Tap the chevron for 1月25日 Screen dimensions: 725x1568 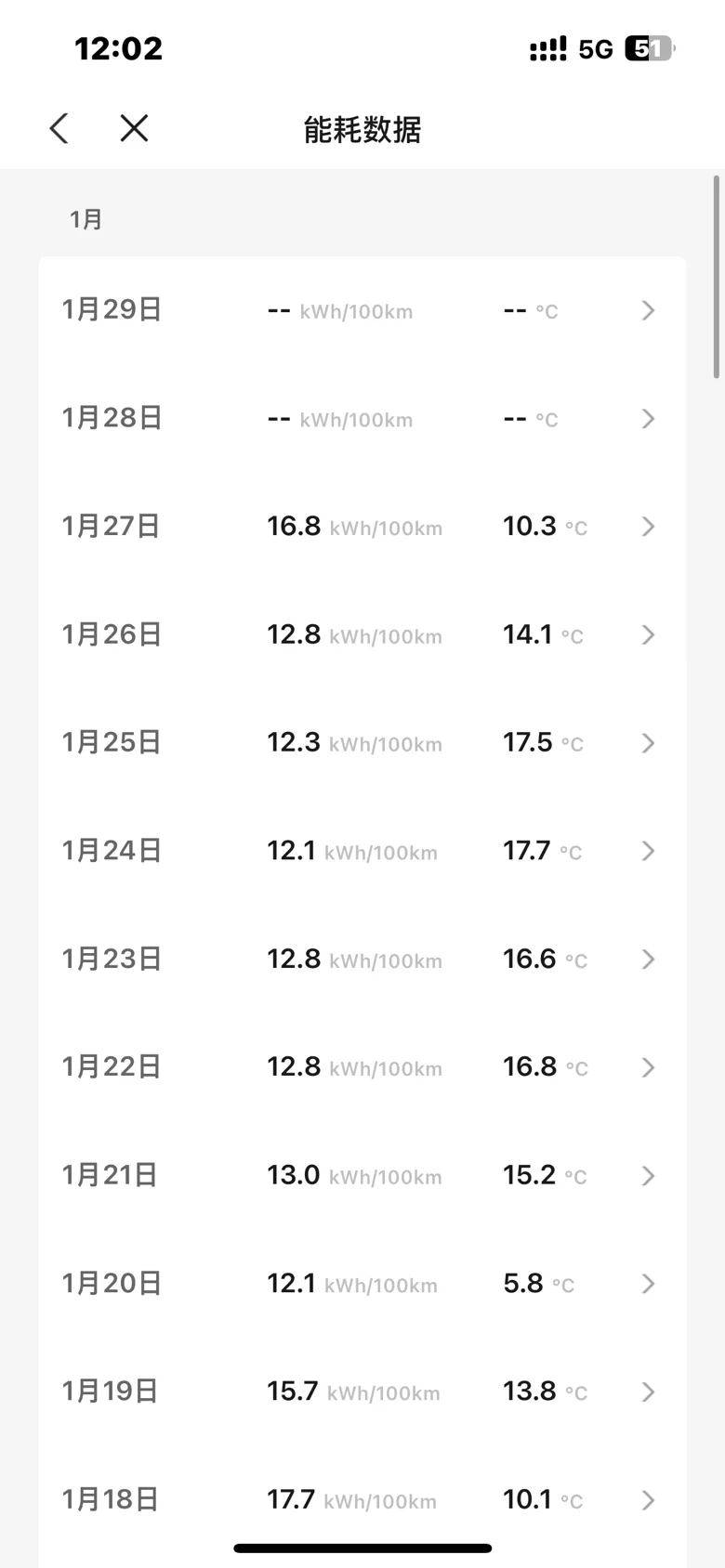[649, 743]
